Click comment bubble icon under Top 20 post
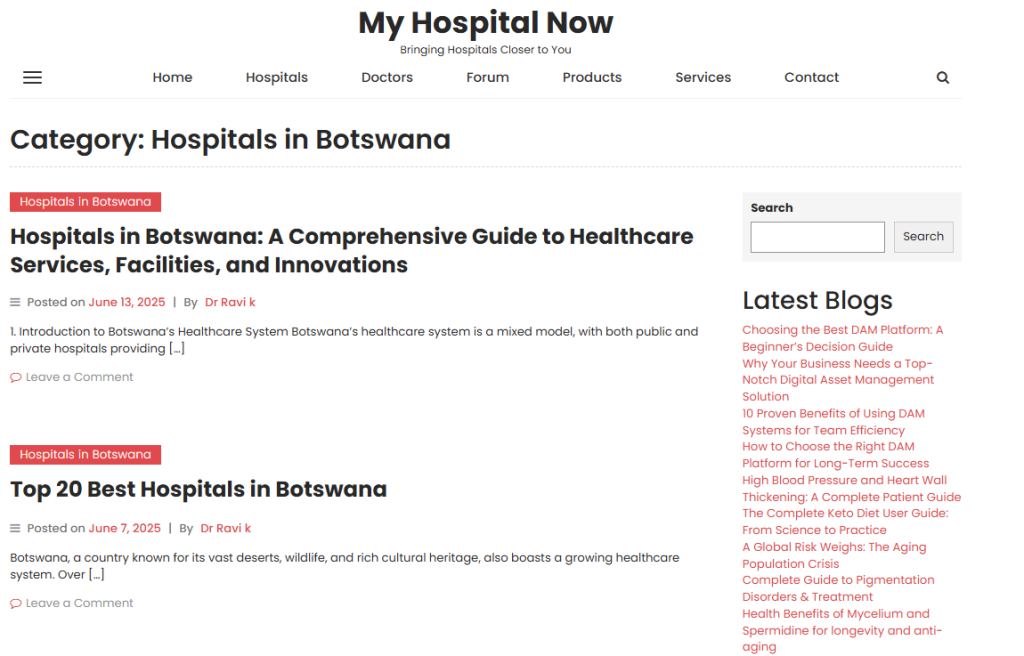 click(x=16, y=604)
